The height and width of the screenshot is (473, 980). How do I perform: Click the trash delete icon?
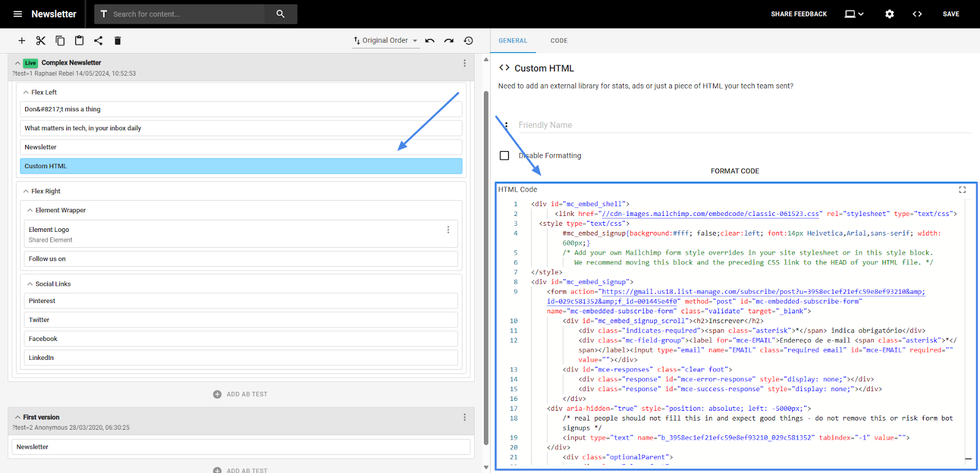[x=117, y=41]
